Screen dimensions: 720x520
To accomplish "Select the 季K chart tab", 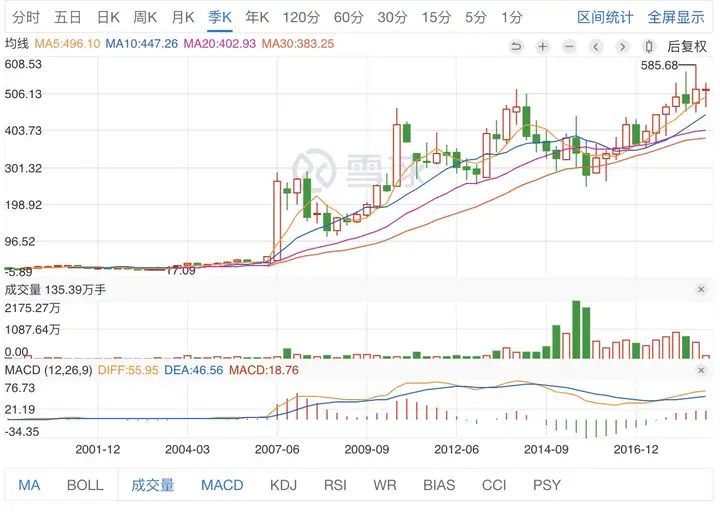I will point(219,17).
